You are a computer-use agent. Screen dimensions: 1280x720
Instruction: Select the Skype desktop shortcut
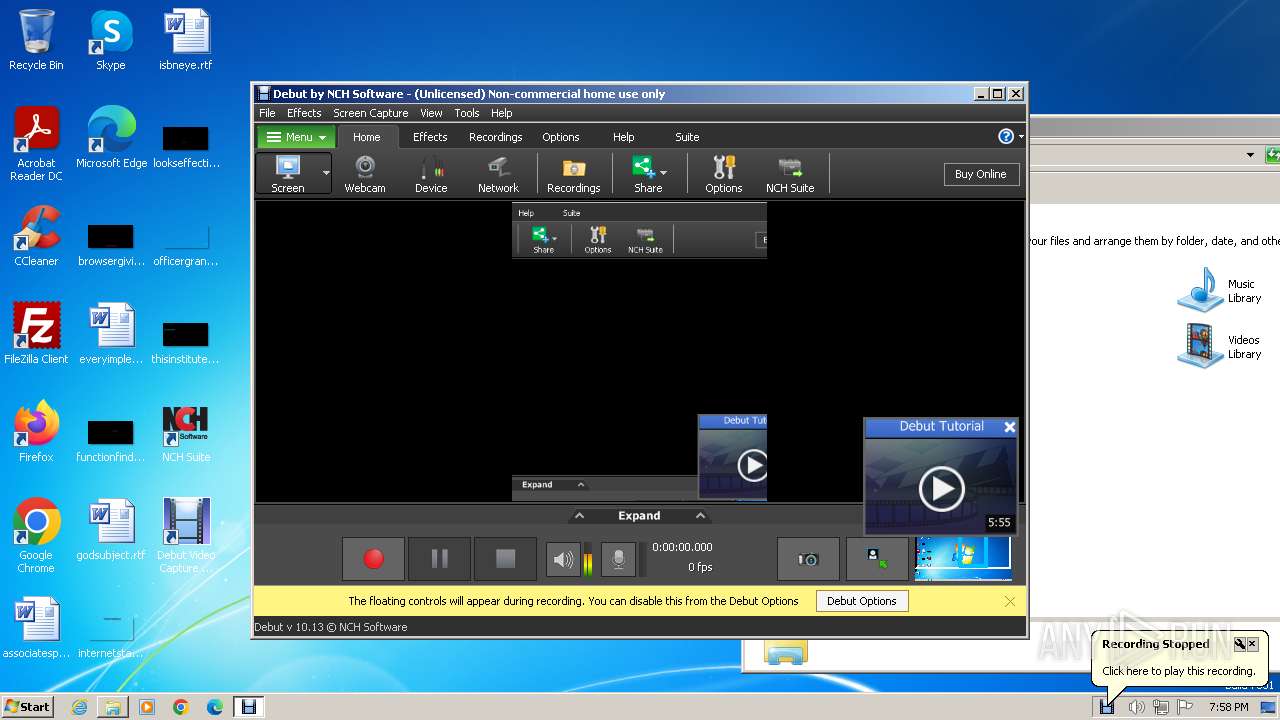(110, 40)
